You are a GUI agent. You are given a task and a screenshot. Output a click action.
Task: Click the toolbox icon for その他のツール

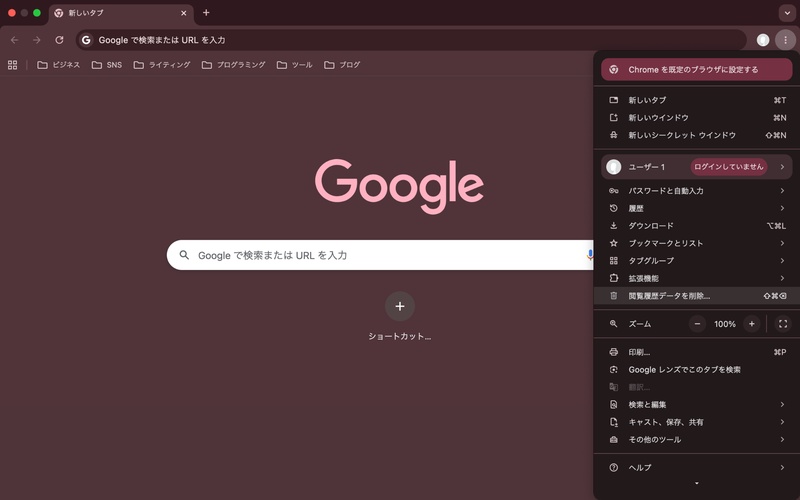614,439
